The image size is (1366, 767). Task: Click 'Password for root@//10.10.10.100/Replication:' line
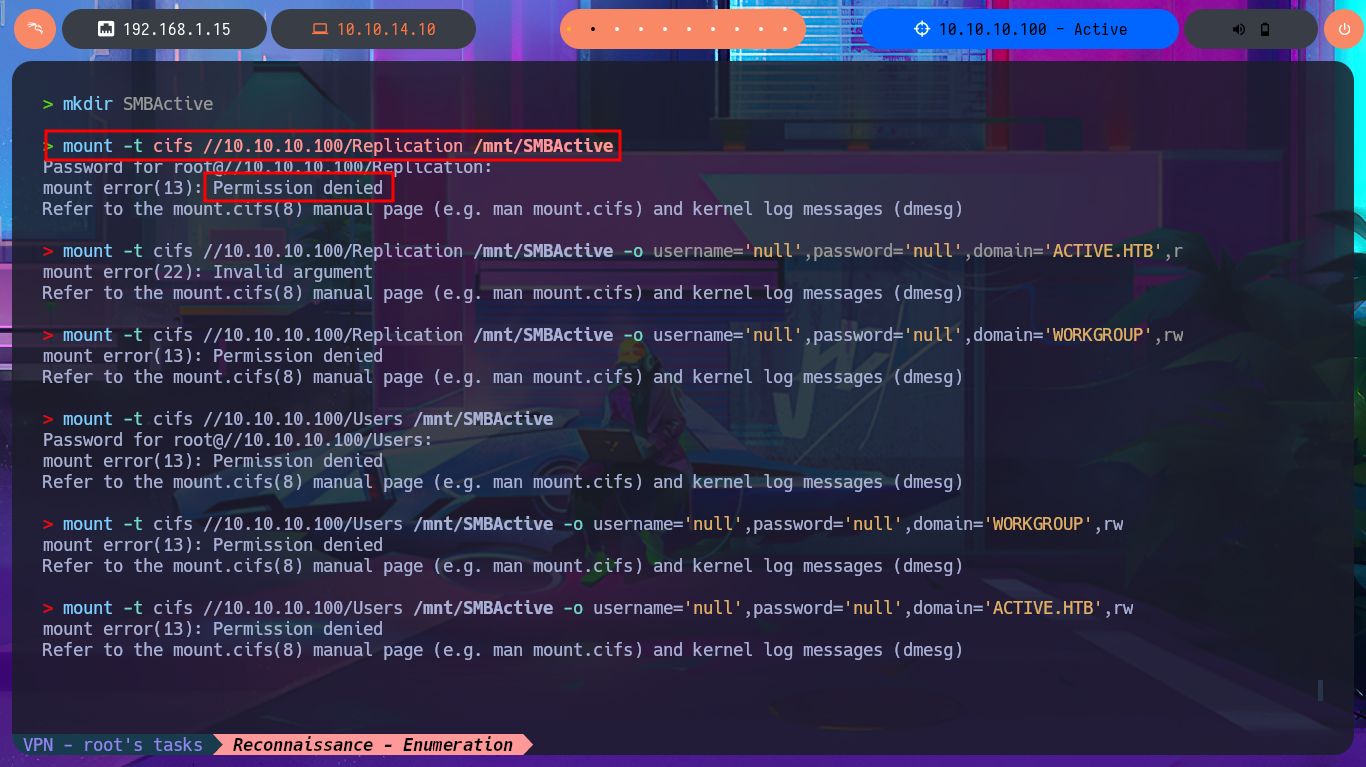(x=268, y=167)
